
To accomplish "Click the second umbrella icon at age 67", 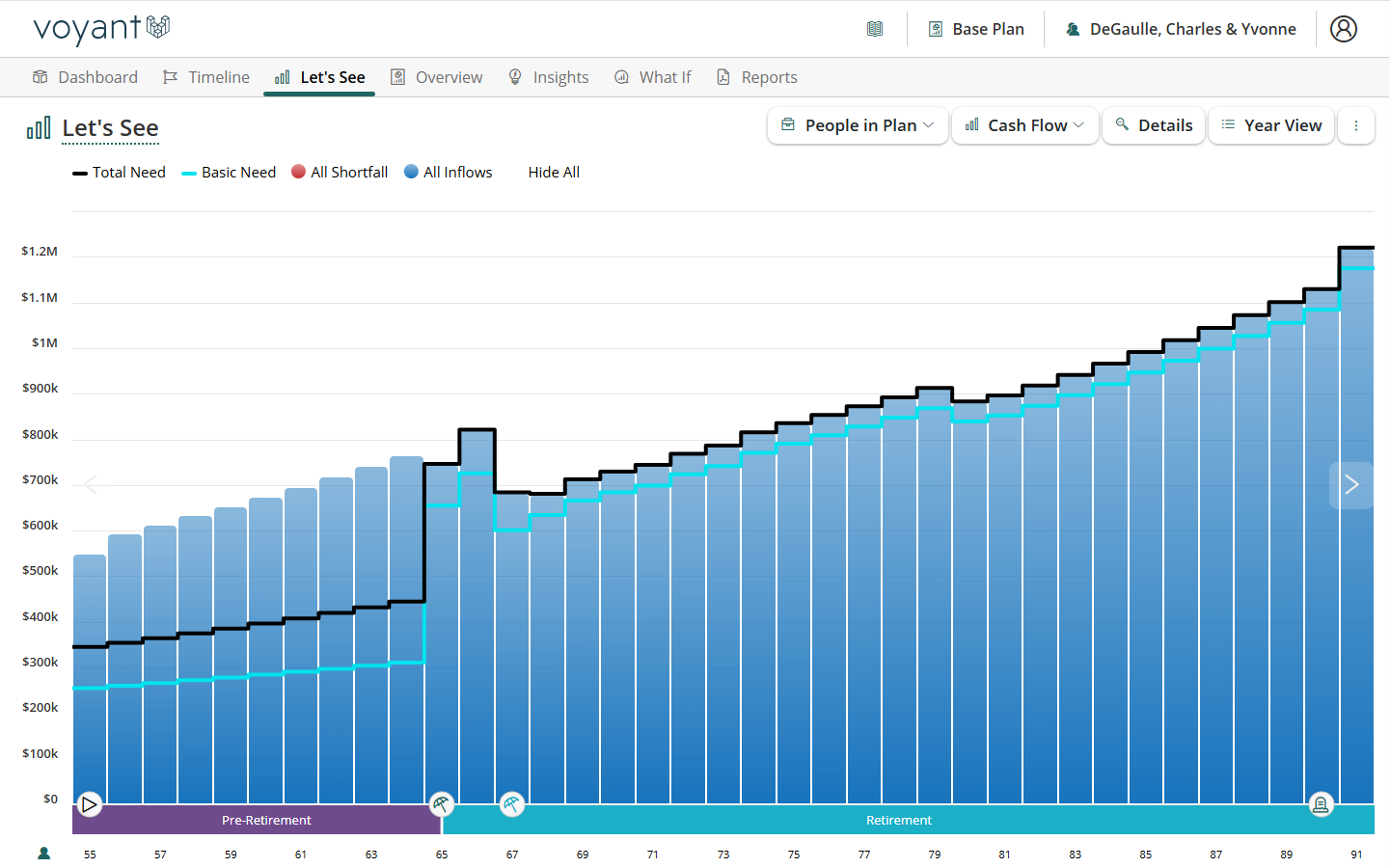I will (512, 803).
